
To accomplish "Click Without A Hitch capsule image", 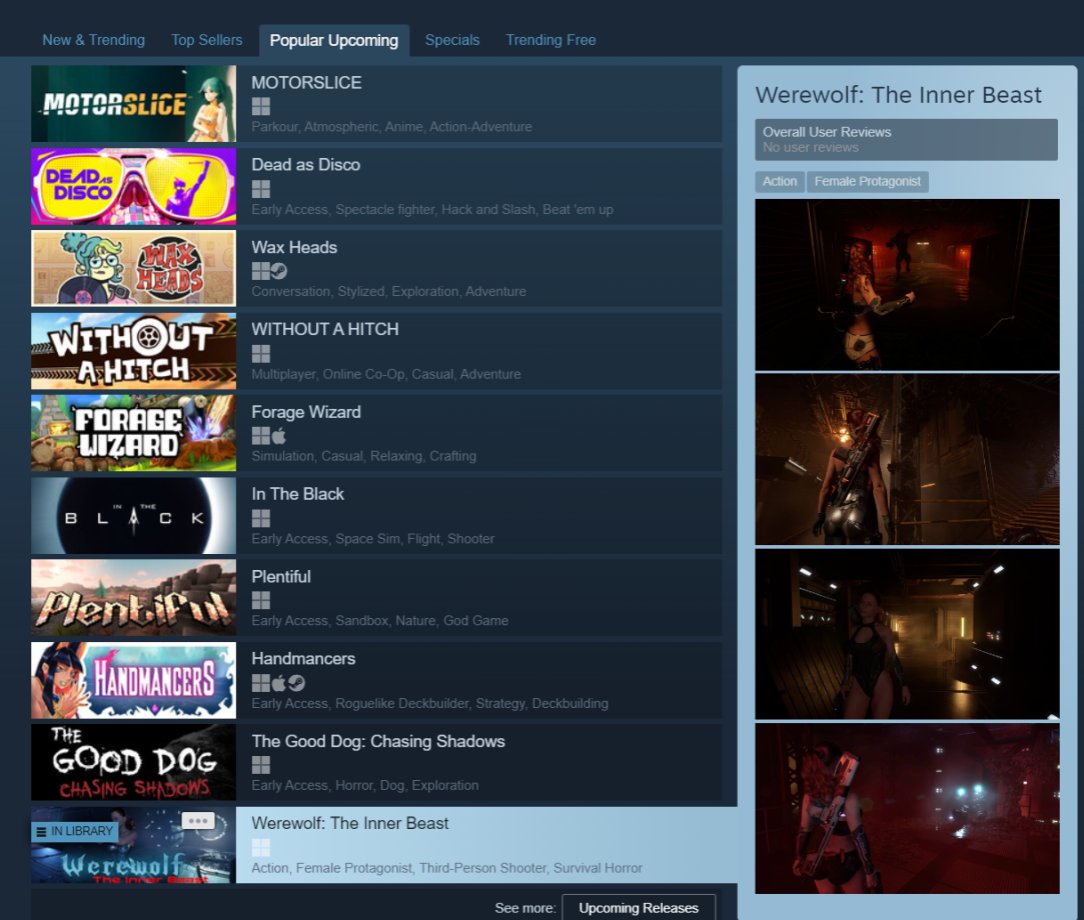I will pos(133,350).
